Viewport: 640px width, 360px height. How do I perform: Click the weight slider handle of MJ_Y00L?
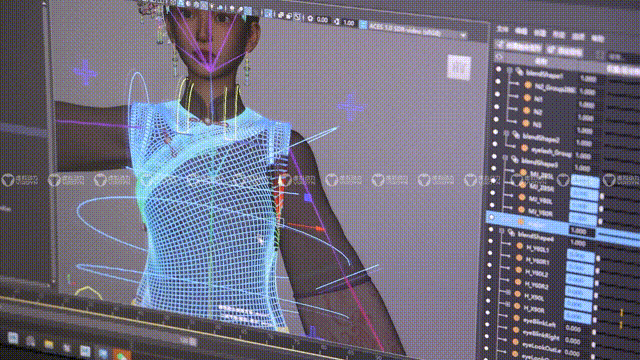601,209
